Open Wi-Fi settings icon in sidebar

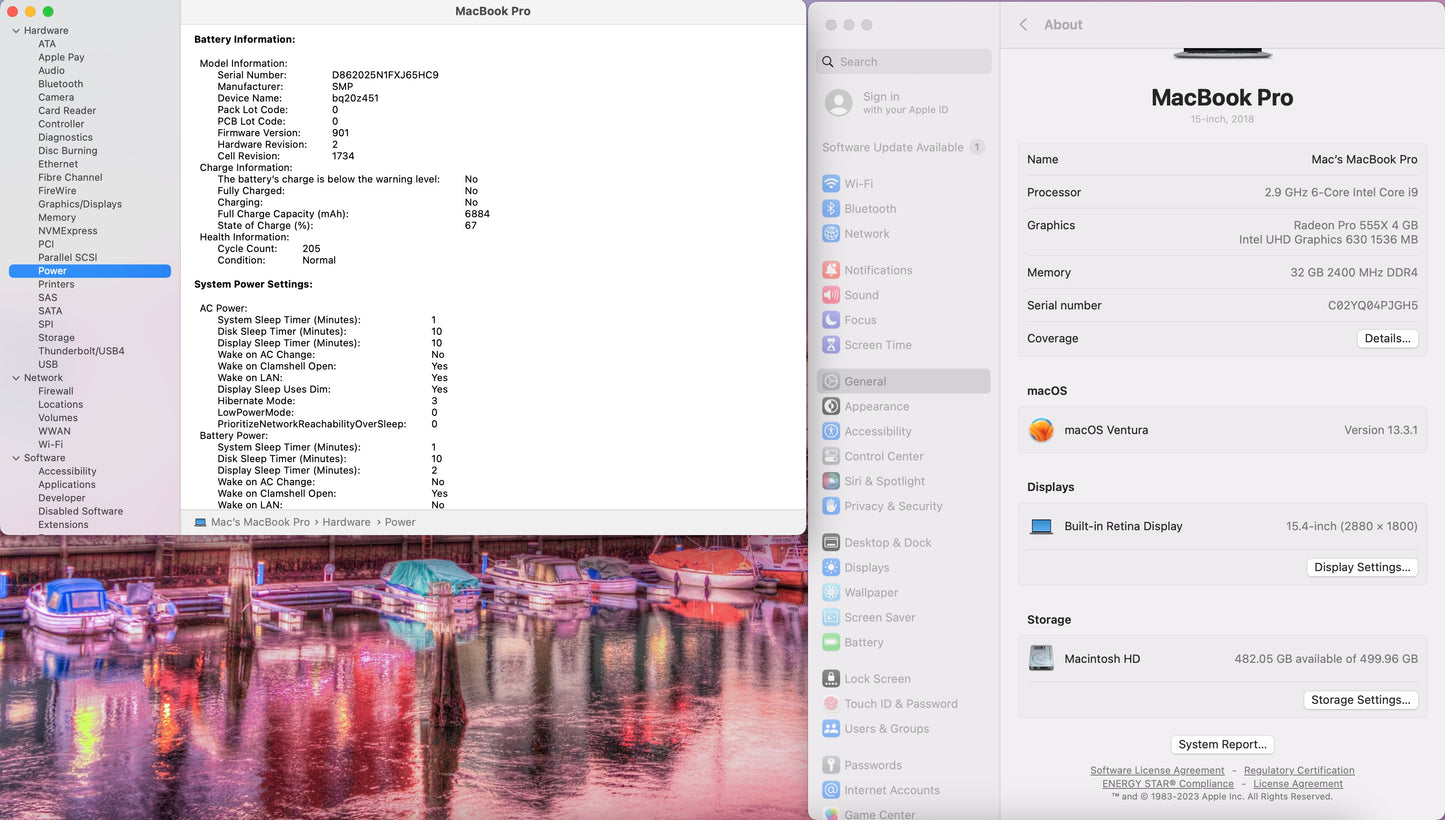831,184
